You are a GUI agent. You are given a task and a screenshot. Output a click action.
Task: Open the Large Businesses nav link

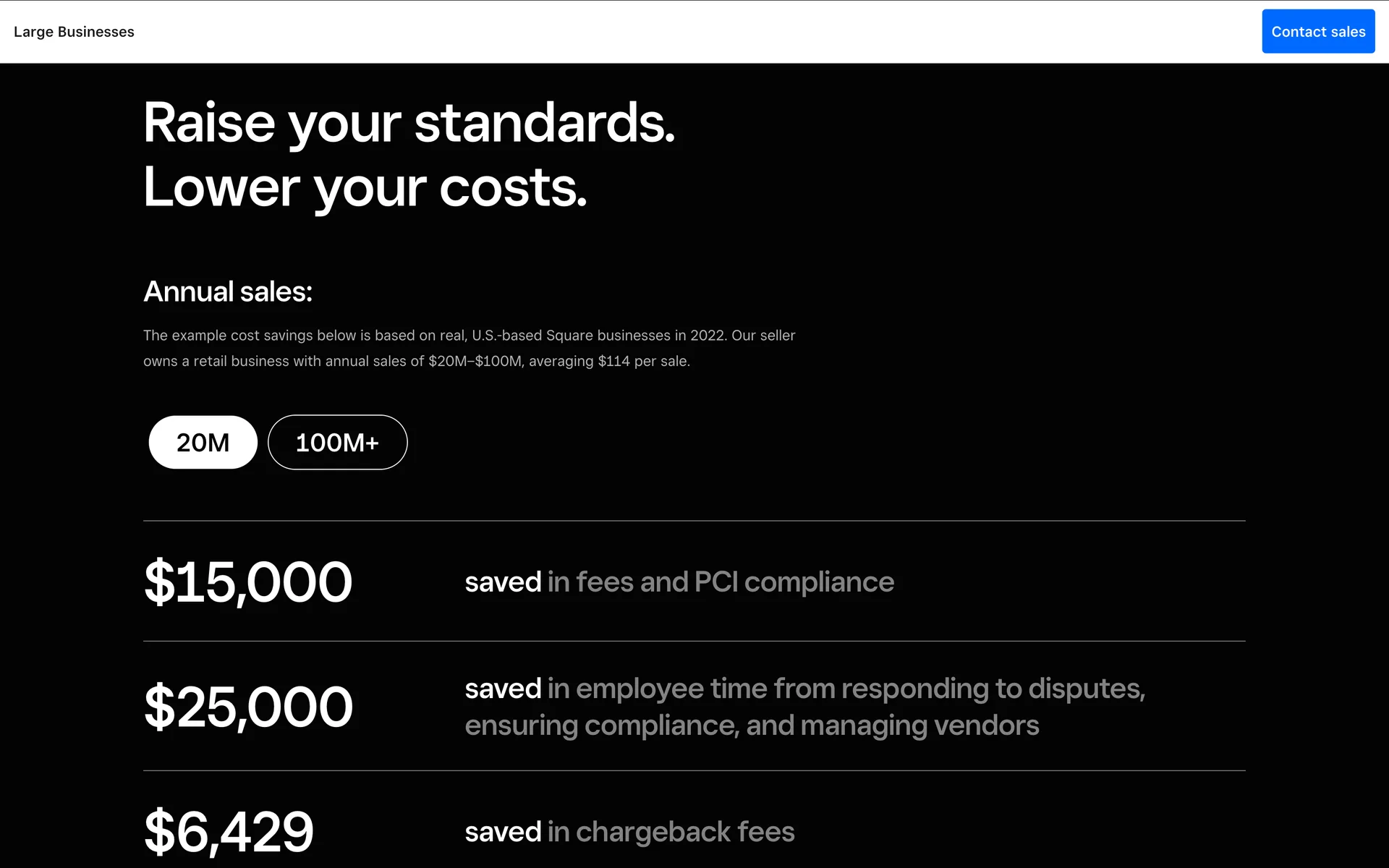[74, 32]
